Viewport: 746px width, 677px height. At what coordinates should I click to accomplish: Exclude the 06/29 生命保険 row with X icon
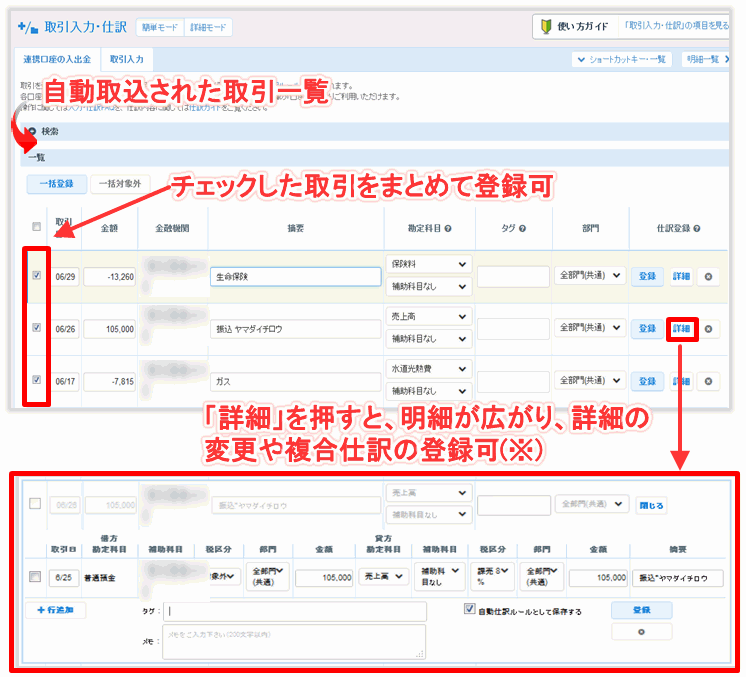click(x=708, y=277)
